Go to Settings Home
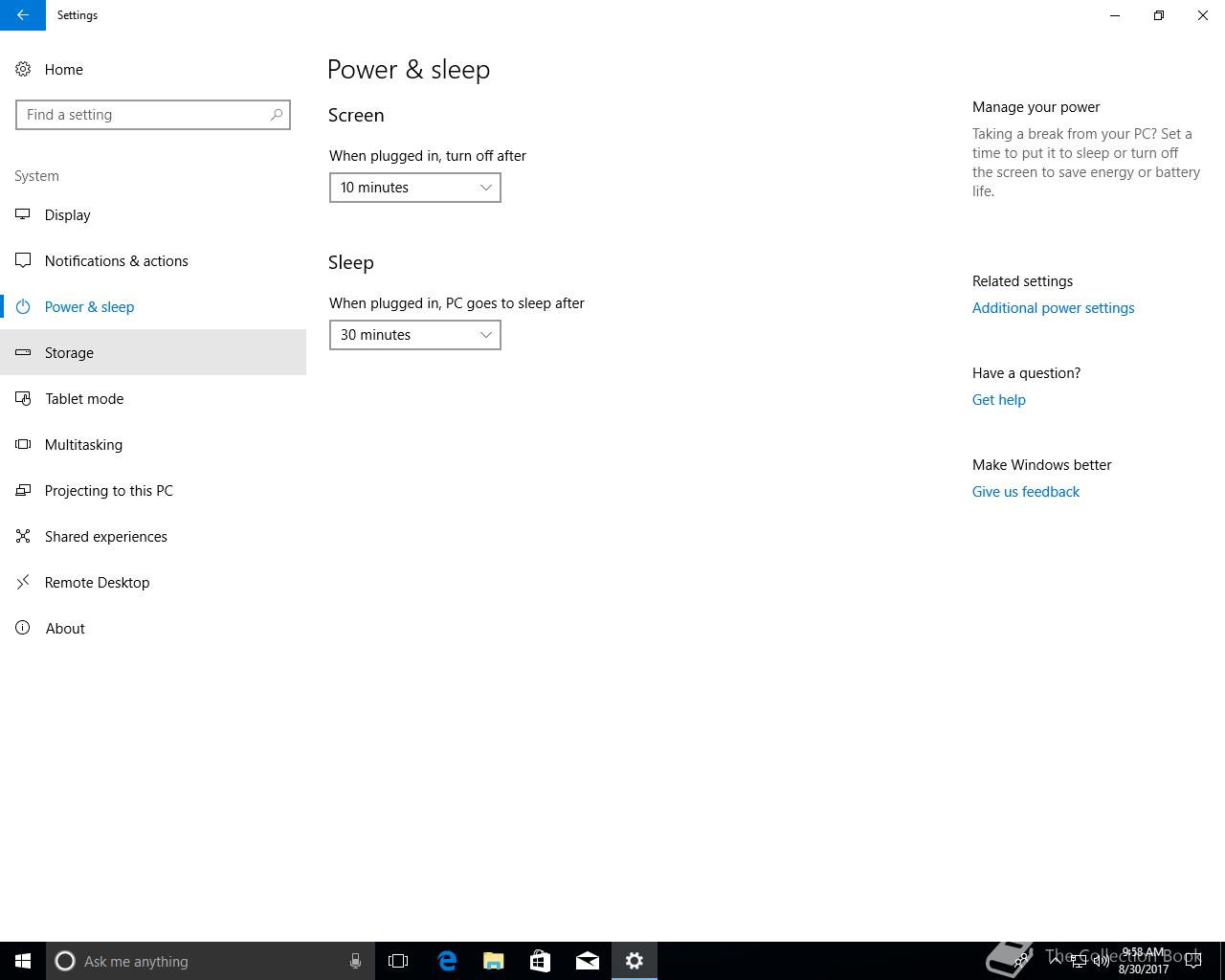 tap(153, 69)
